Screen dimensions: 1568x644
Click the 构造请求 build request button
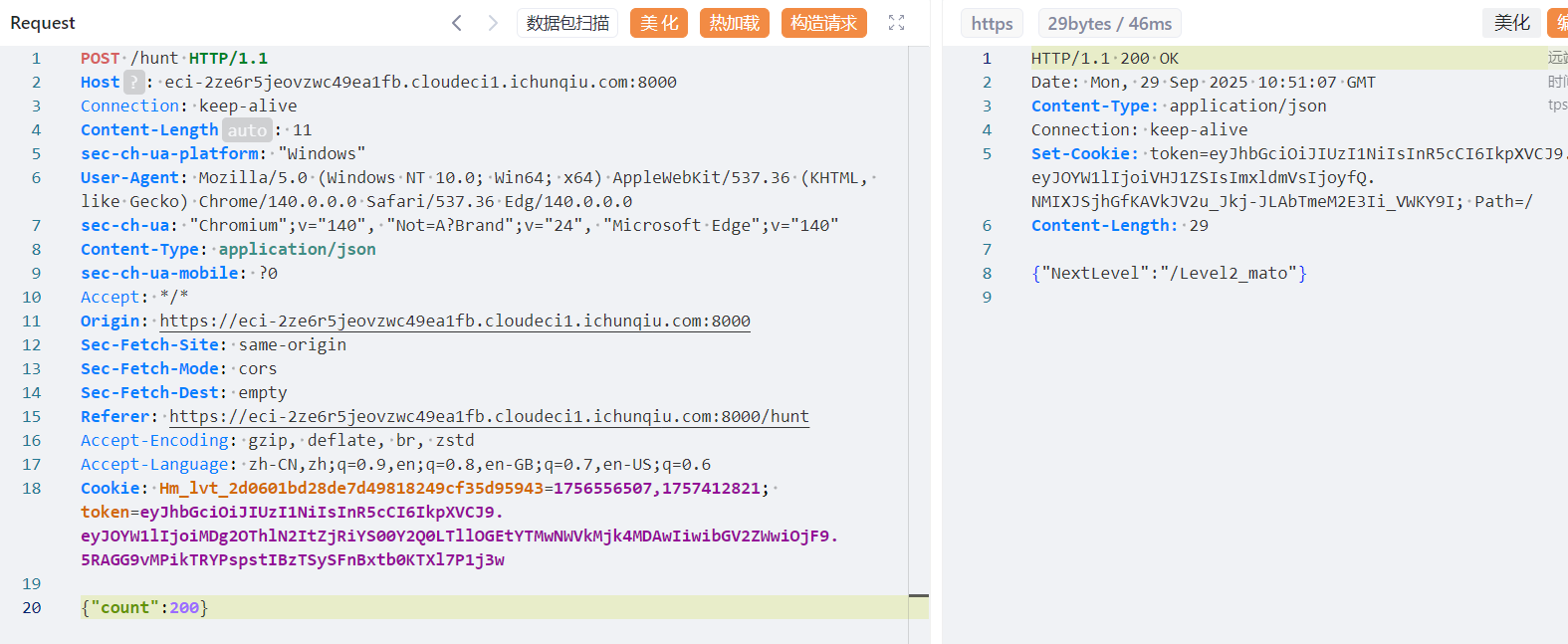(x=823, y=23)
